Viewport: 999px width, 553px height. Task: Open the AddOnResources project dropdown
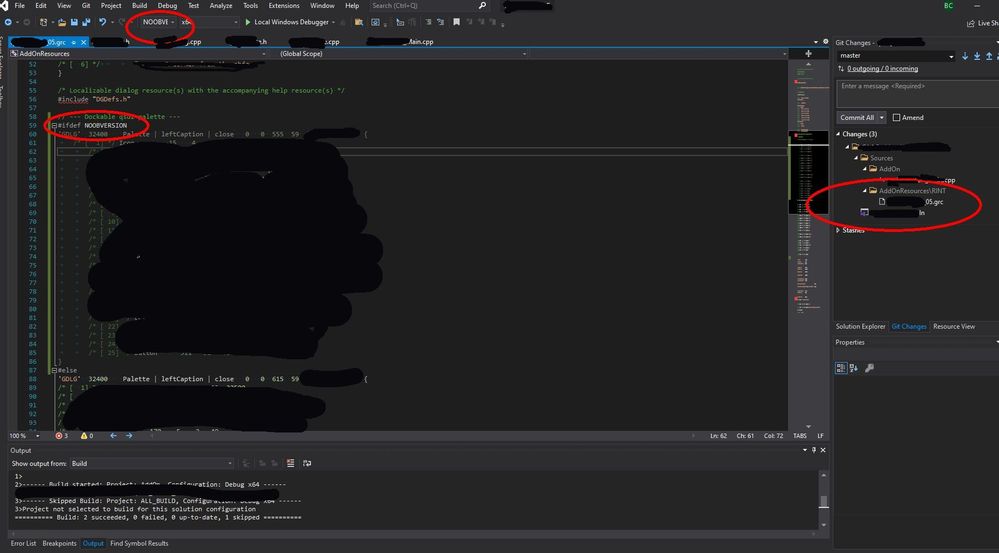pyautogui.click(x=139, y=54)
